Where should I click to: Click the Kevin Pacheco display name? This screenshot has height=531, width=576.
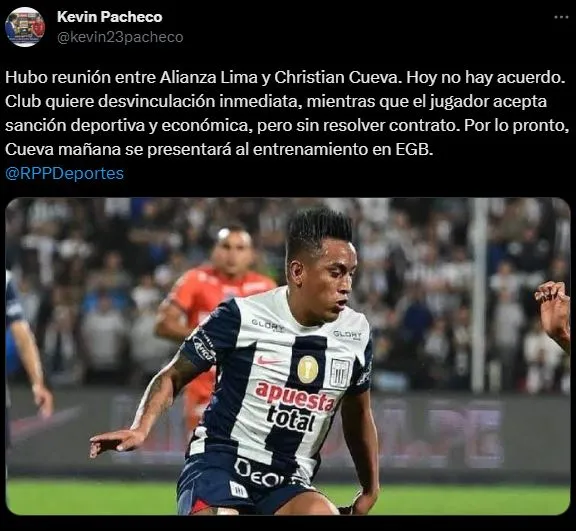tap(109, 17)
